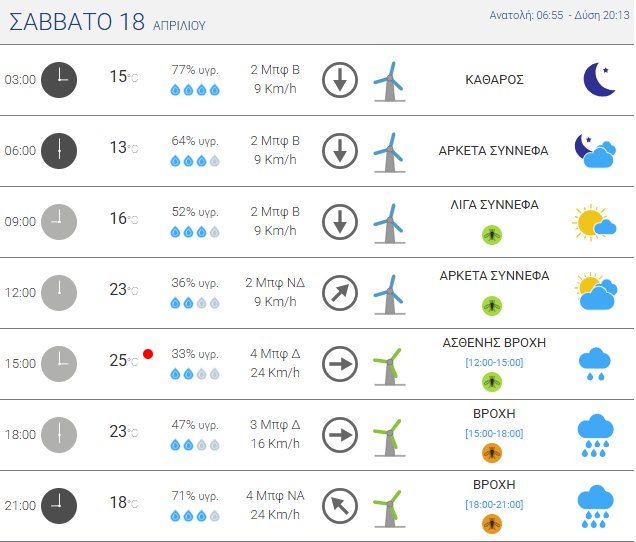Click the sun and cloud icon at 09:00
Image resolution: width=636 pixels, height=542 pixels.
(594, 222)
